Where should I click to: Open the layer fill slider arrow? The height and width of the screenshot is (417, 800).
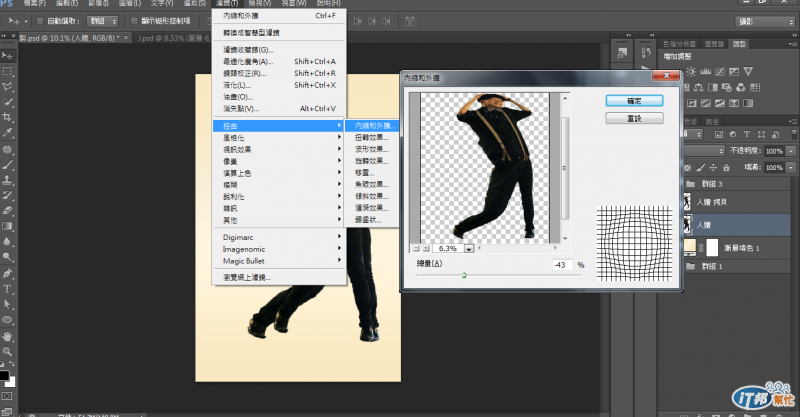coord(791,167)
